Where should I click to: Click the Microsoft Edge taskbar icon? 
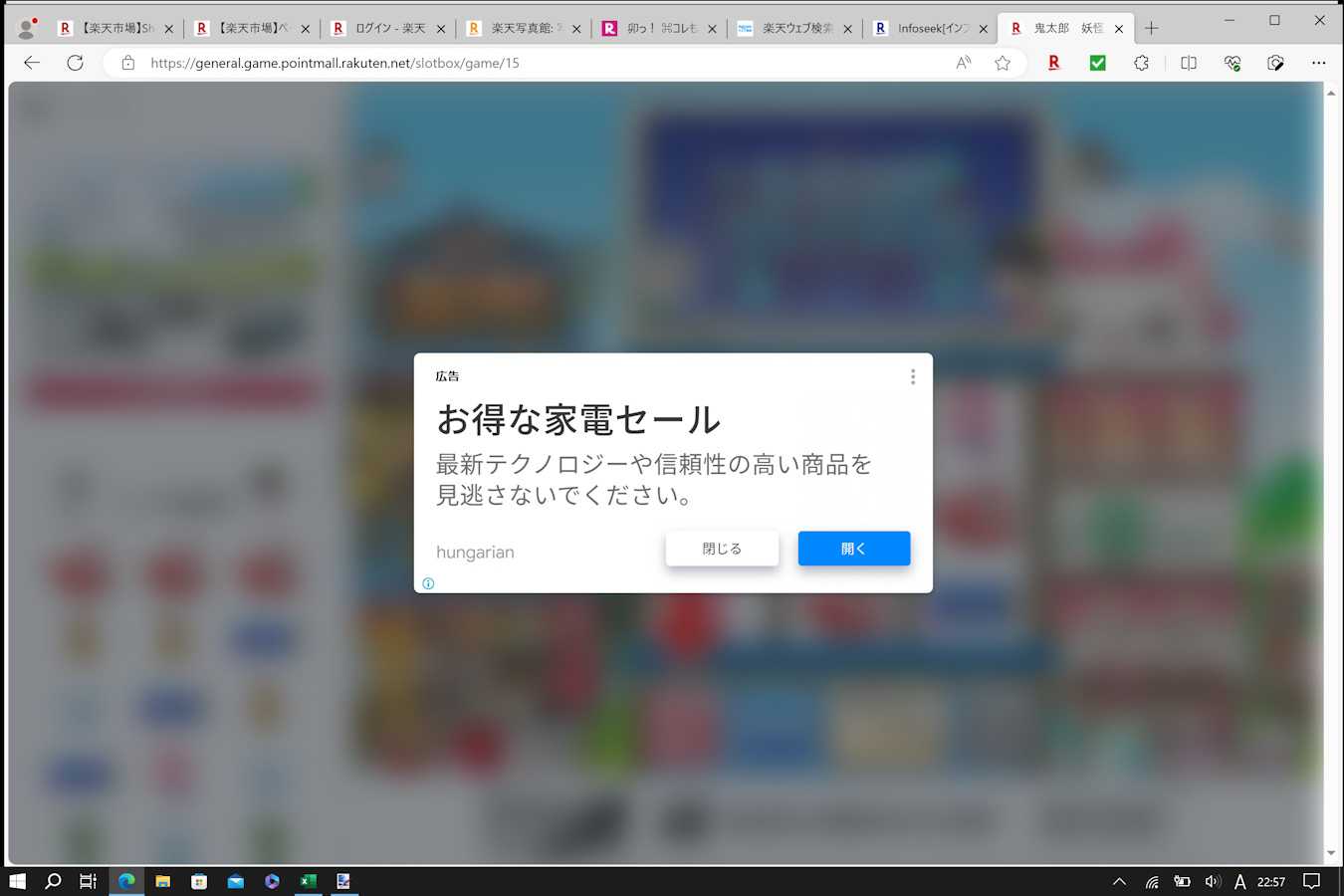click(126, 881)
